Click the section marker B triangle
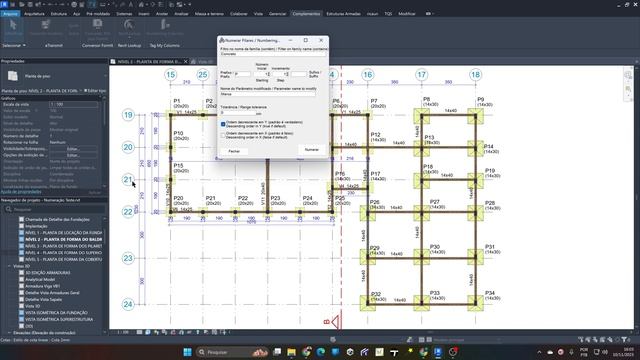640x360 pixels. click(336, 322)
